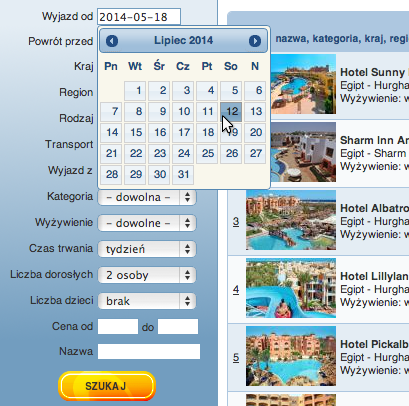Screen dimensions: 409x406
Task: Click result number 4 link
Action: point(236,289)
